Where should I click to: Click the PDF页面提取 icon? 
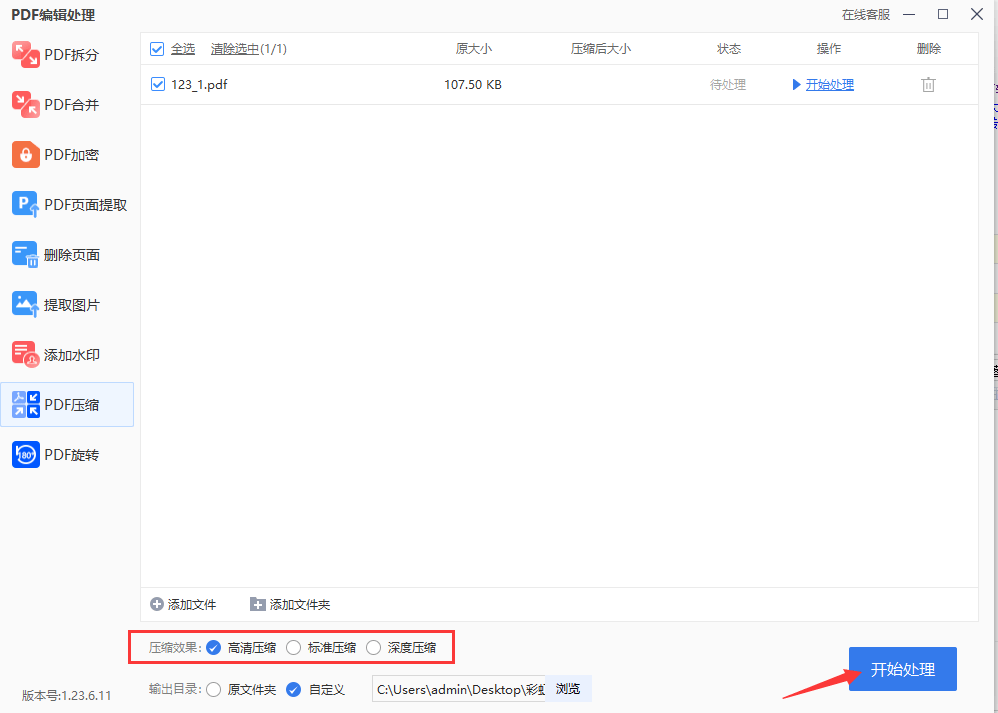pos(25,205)
